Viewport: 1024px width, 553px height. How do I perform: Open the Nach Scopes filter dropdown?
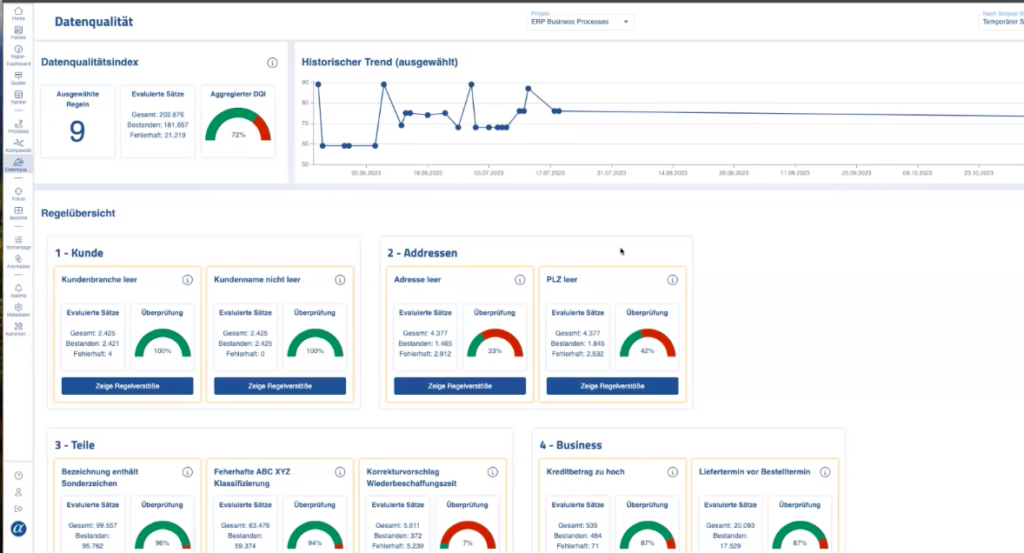(1000, 21)
